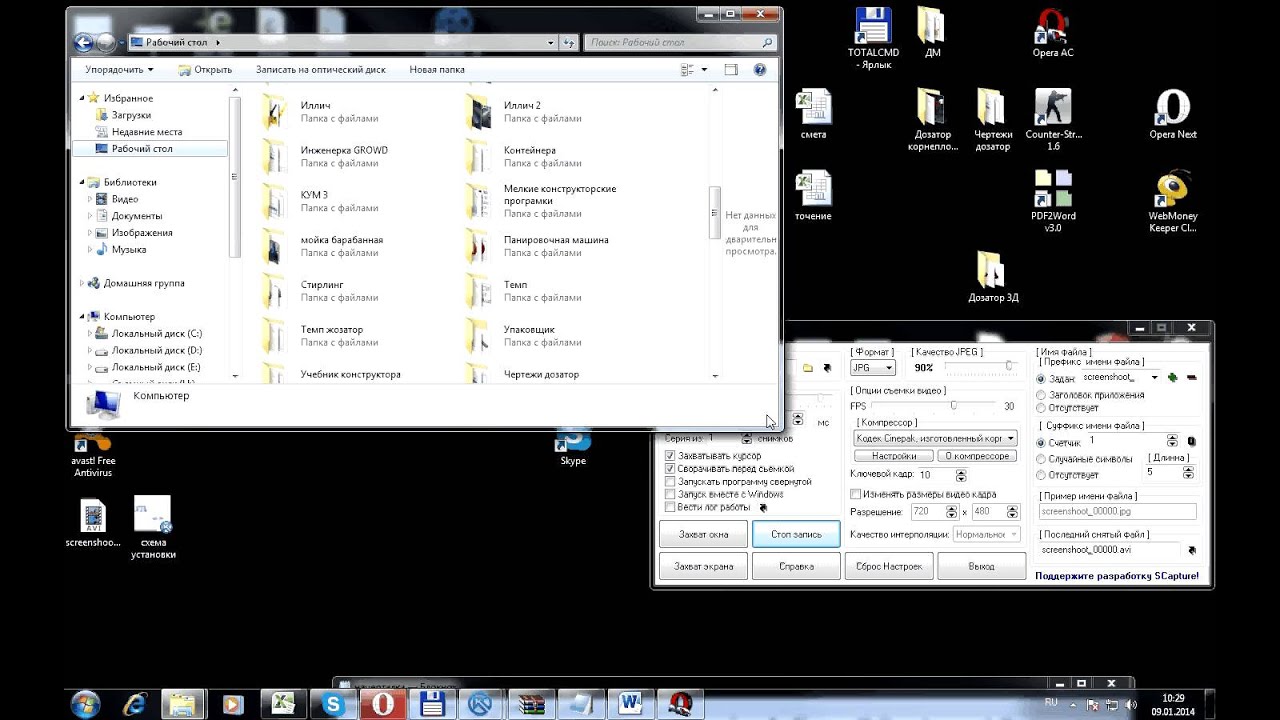Screen dimensions: 1280x720
Task: Select the Задан prefix radio button
Action: (x=1041, y=379)
